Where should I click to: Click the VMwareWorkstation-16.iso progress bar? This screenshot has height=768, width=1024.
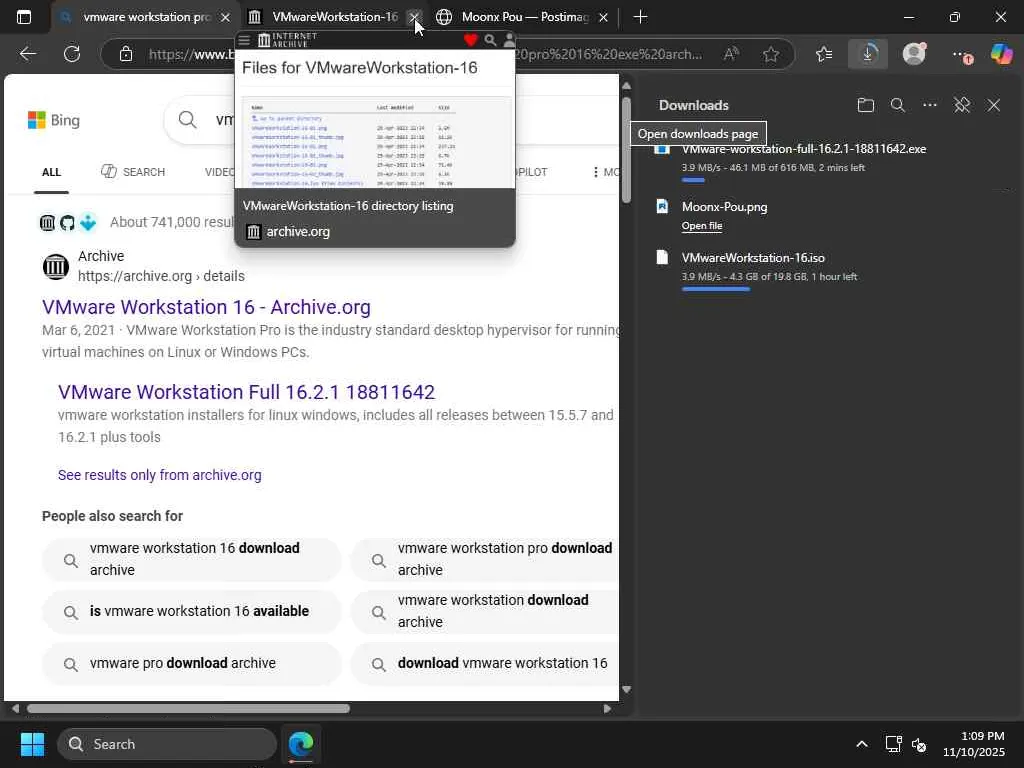click(716, 289)
